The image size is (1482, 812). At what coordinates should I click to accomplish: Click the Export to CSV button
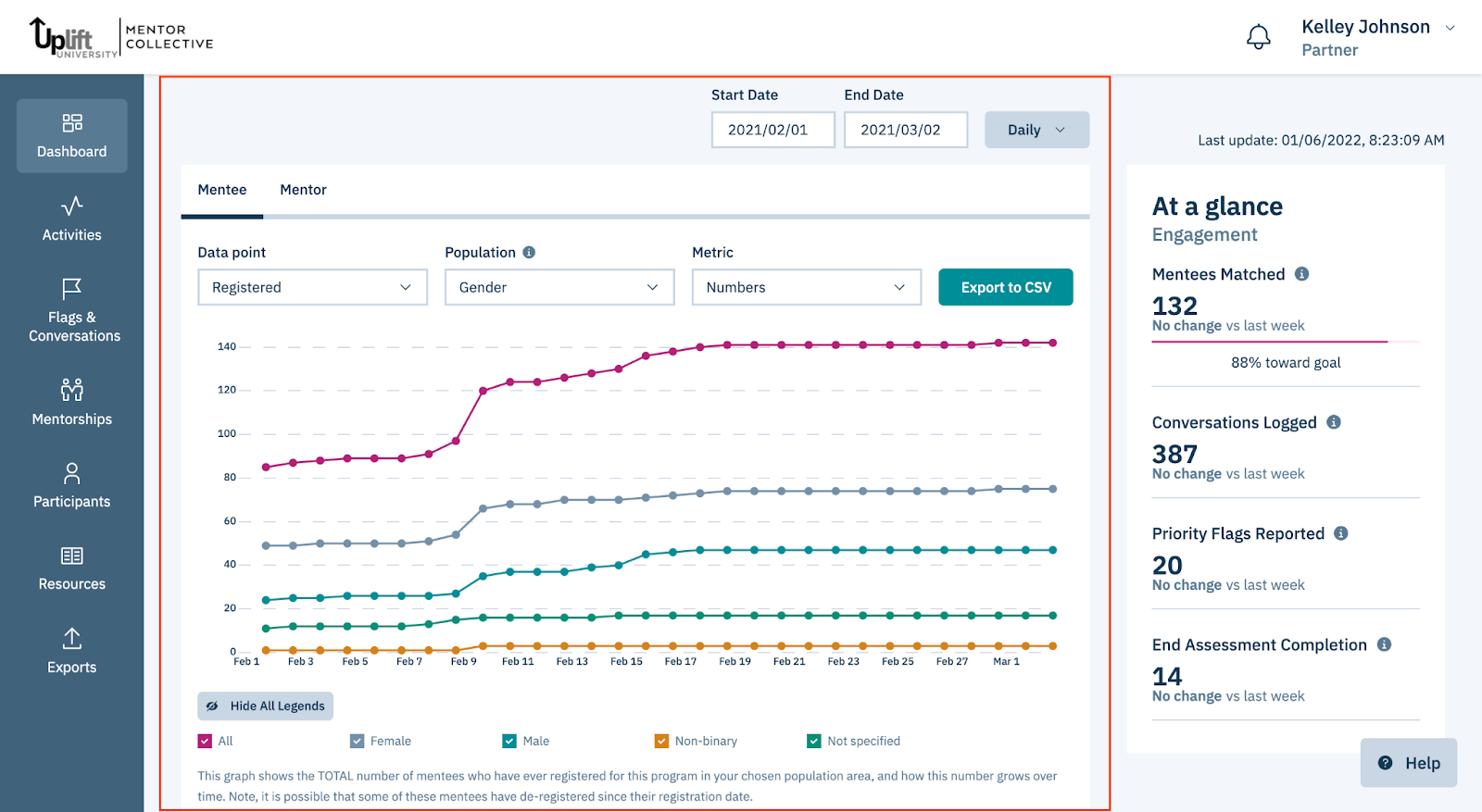tap(1005, 287)
